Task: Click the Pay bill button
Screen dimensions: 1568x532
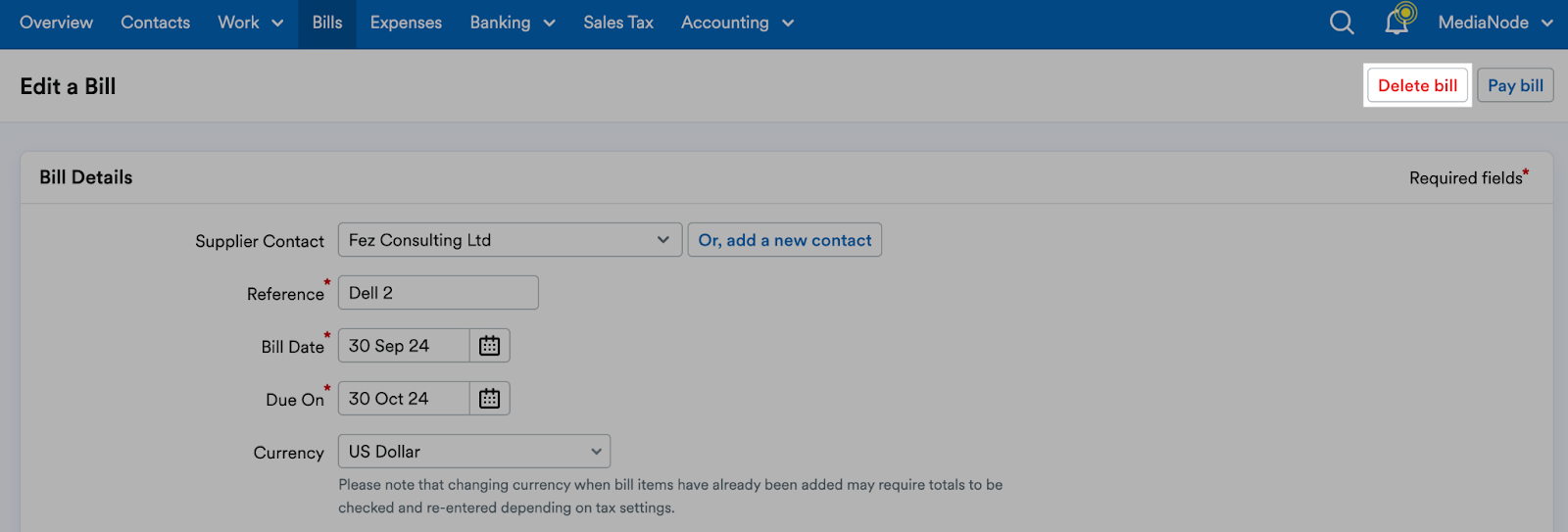Action: tap(1515, 85)
